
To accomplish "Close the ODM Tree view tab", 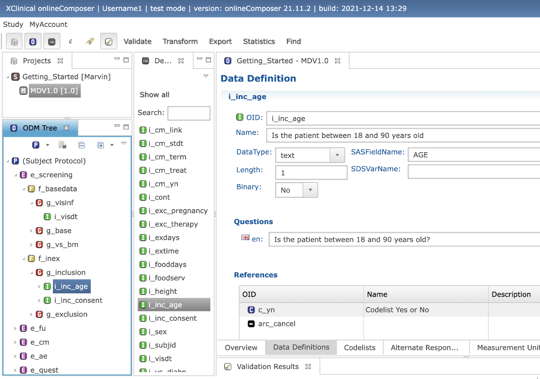I will [66, 128].
